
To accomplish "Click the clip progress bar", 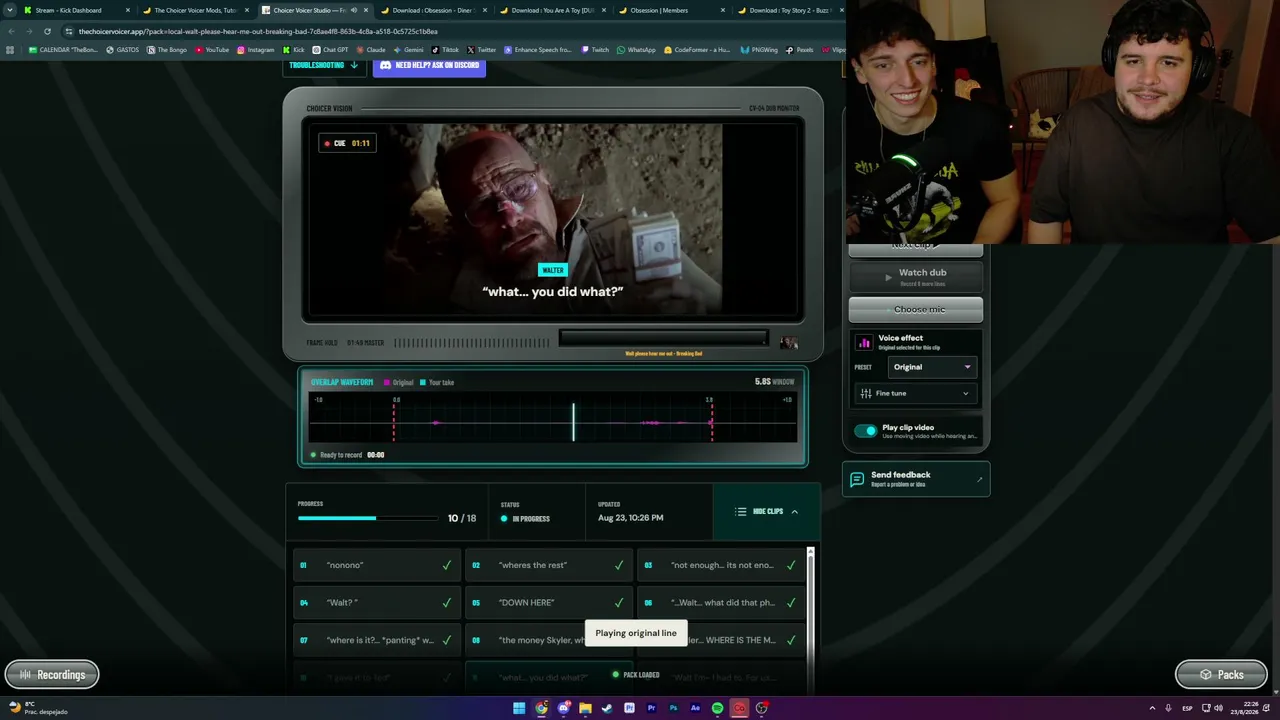I will (368, 518).
